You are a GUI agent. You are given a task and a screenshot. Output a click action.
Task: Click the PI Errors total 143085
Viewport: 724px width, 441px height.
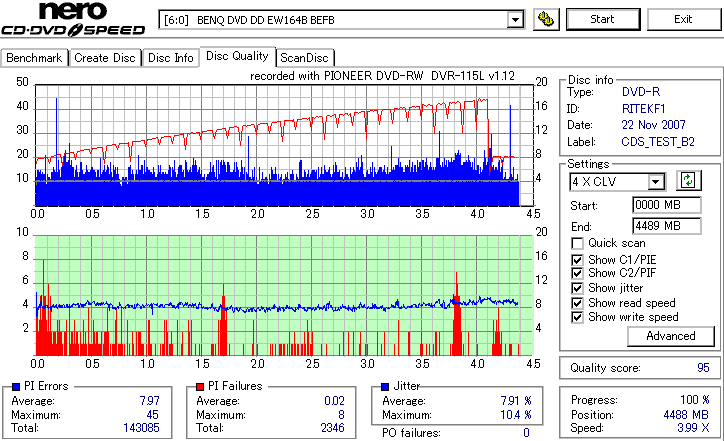pyautogui.click(x=141, y=428)
